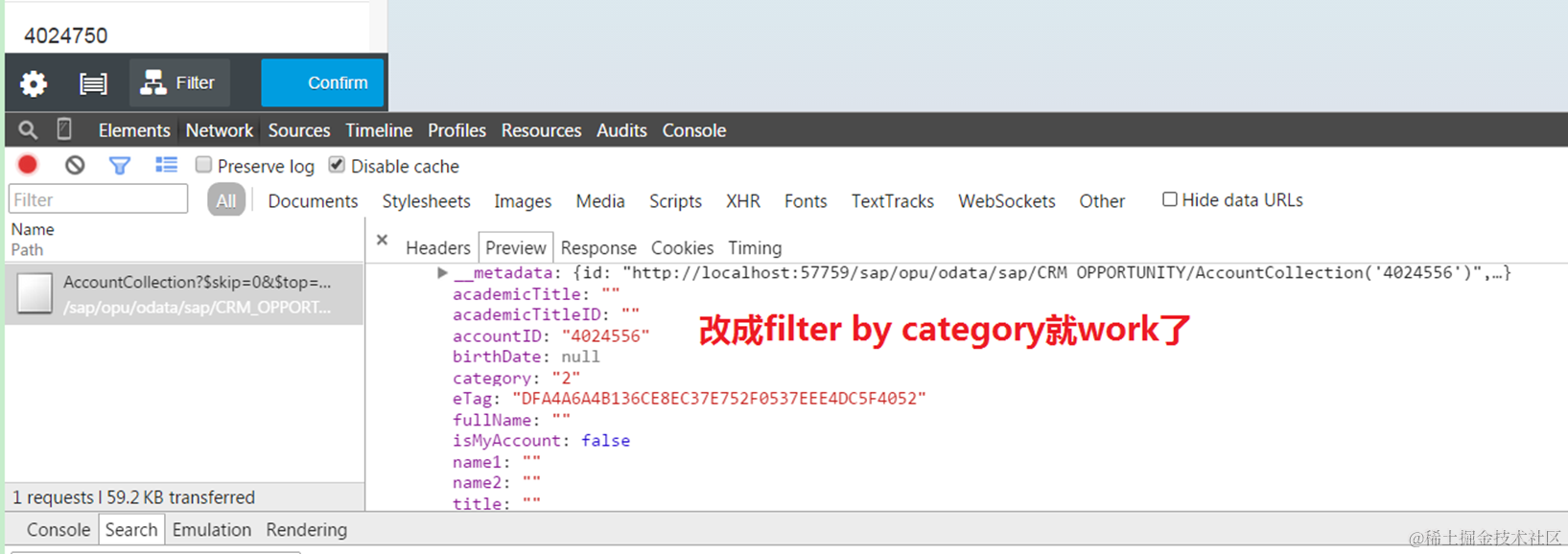This screenshot has height=554, width=1568.
Task: Open the Audits panel
Action: click(x=621, y=130)
